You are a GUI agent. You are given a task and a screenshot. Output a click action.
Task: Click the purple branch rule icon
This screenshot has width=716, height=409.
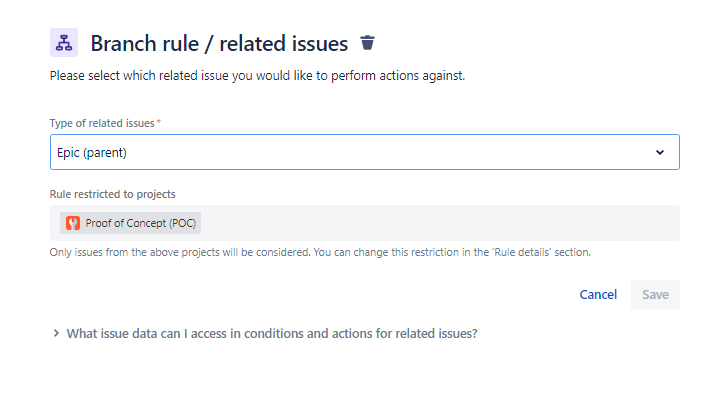coord(64,42)
